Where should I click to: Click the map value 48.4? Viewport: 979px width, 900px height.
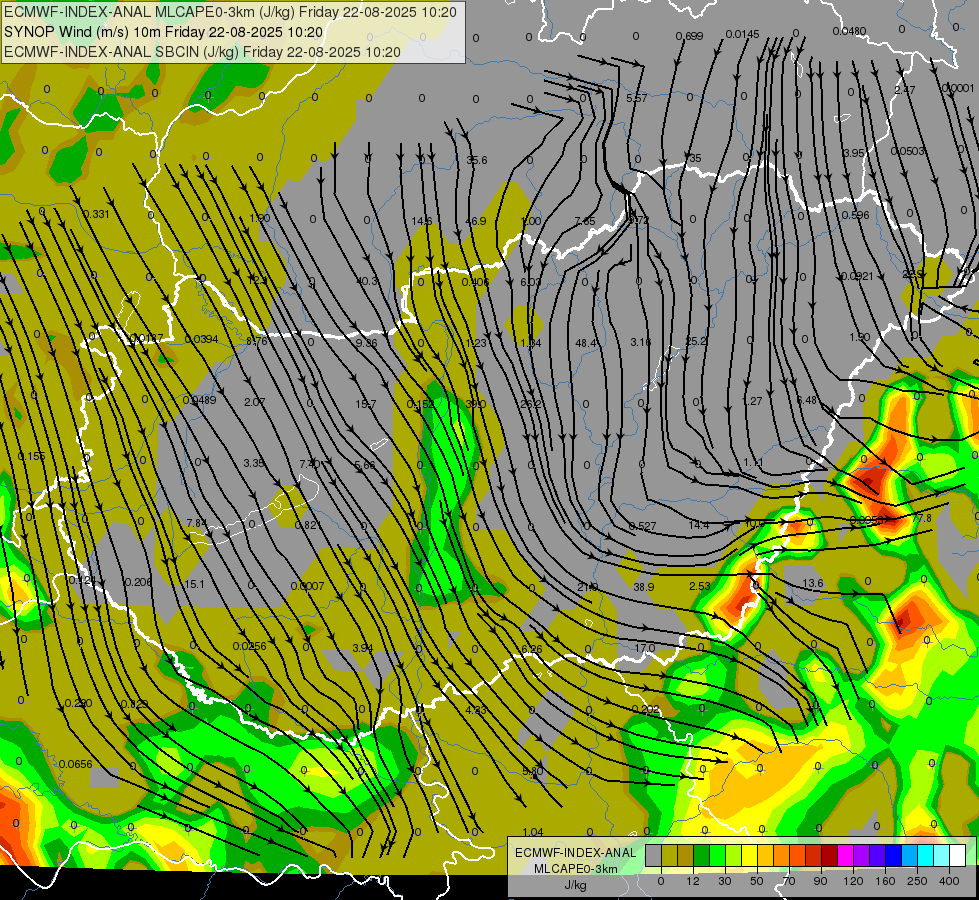click(x=586, y=343)
